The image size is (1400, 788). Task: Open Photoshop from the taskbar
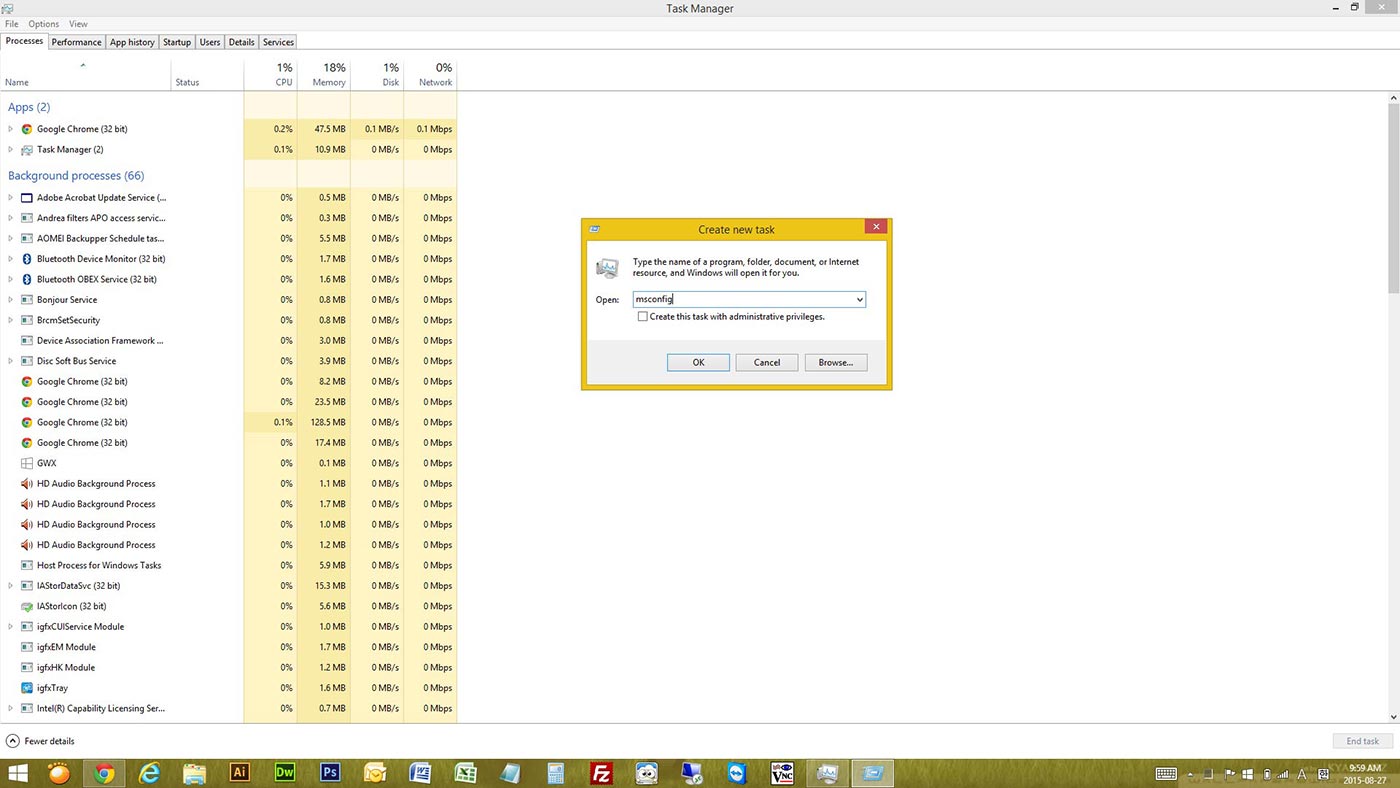(x=330, y=772)
